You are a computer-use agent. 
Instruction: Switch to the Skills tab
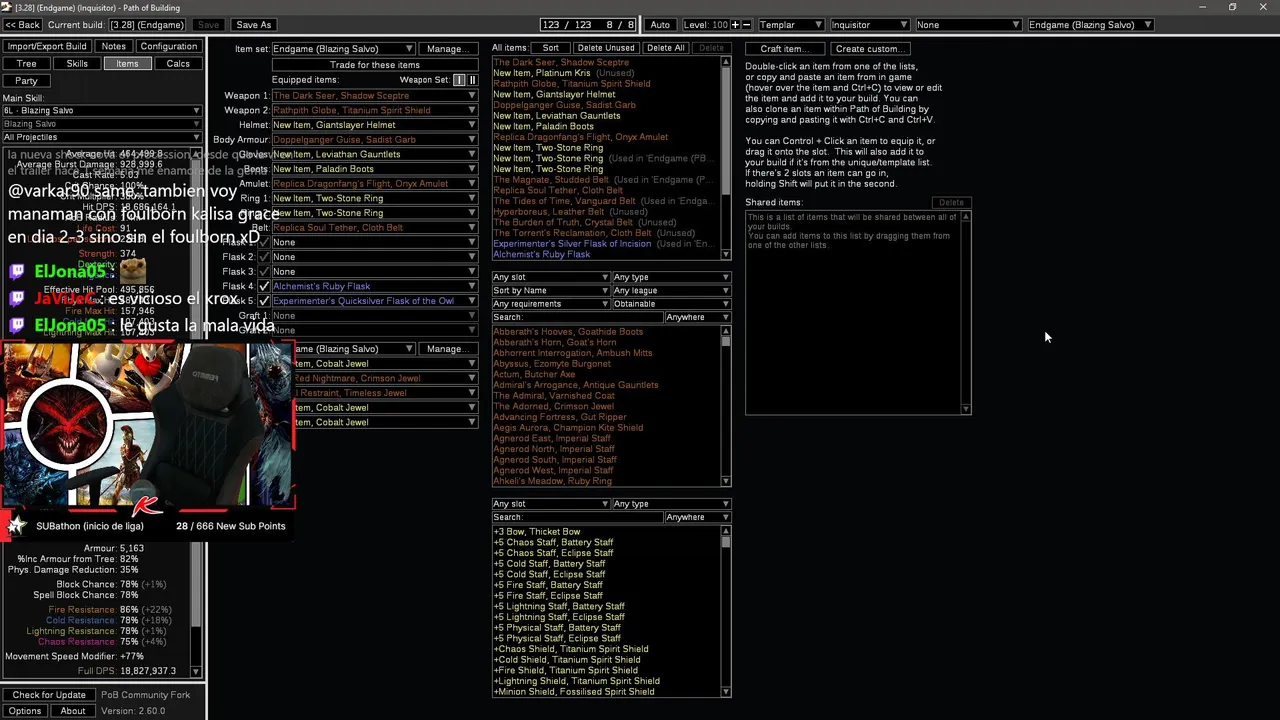77,64
